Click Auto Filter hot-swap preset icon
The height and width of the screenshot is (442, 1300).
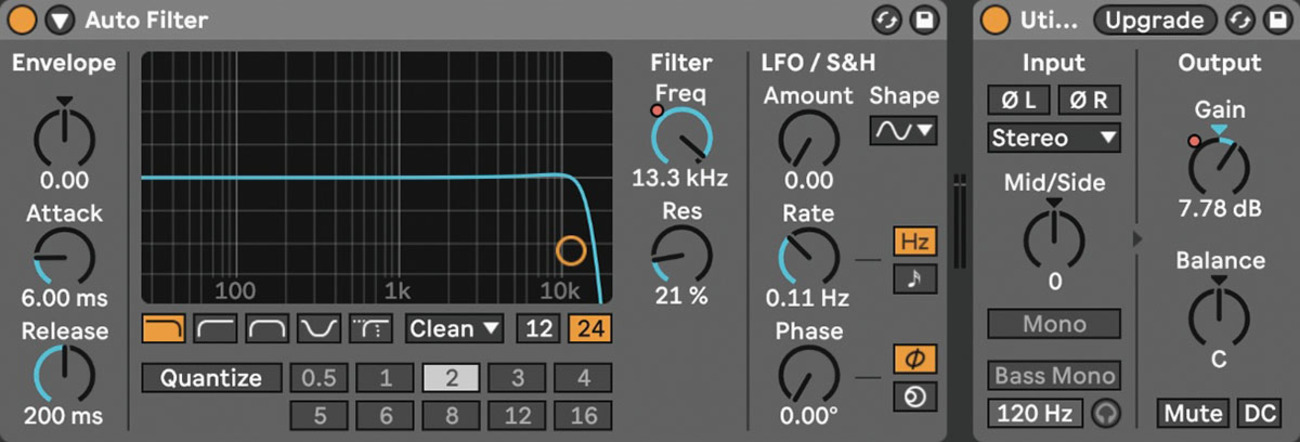coord(885,20)
